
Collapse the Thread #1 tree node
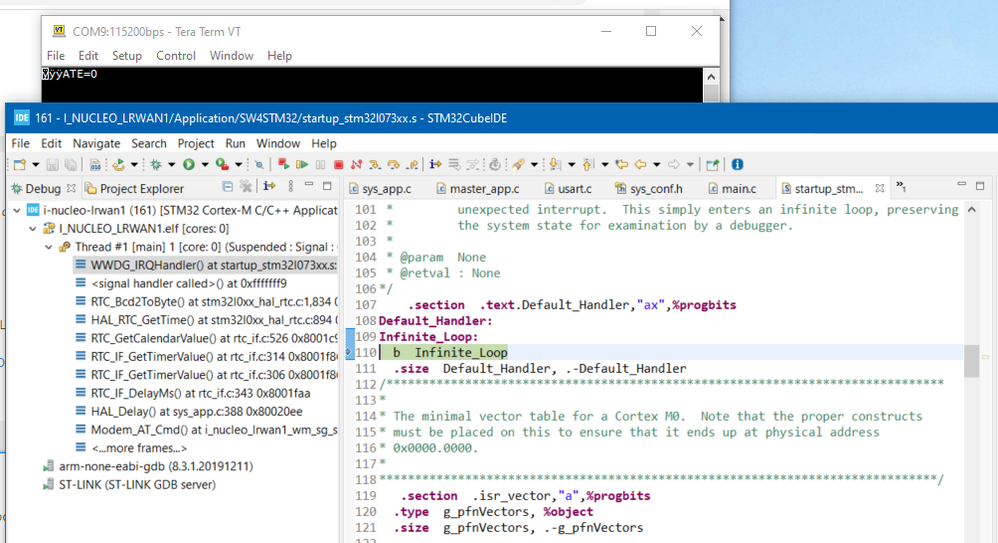click(49, 247)
